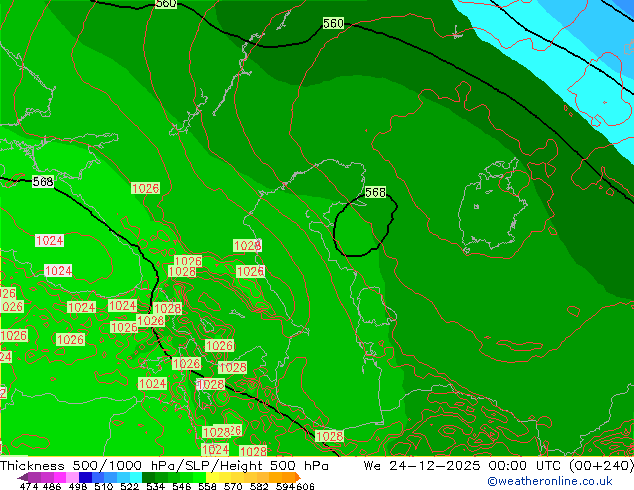Click the fully visible '560' height contour label
Screen dimensions: 634x490
tap(333, 23)
